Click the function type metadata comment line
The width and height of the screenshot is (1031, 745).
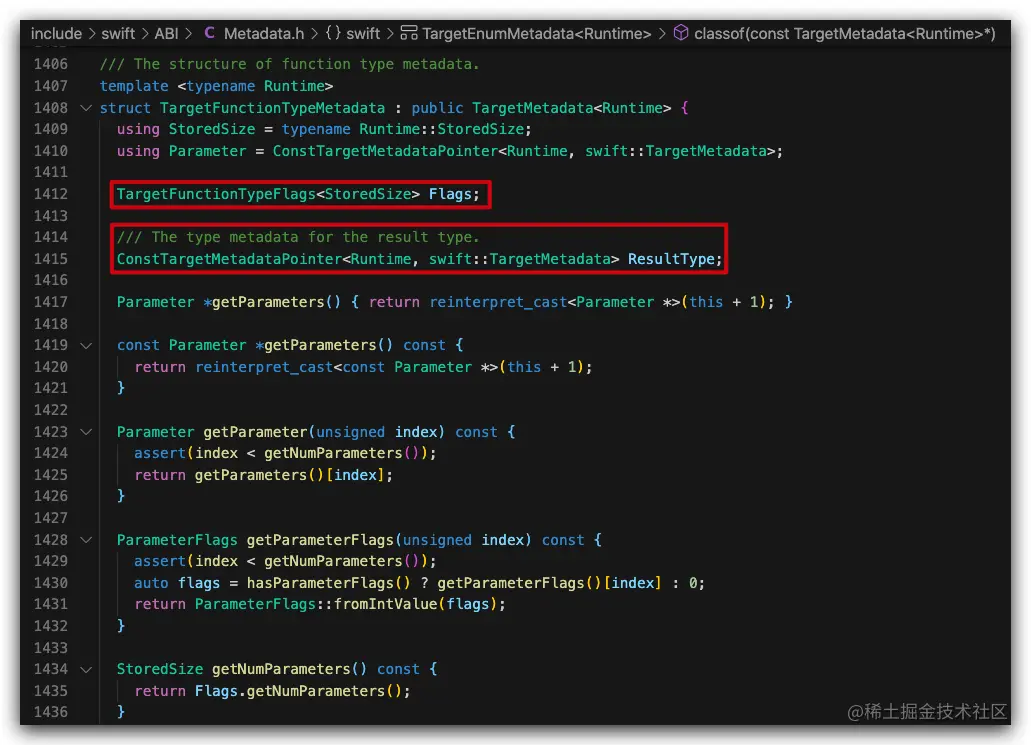click(x=289, y=64)
